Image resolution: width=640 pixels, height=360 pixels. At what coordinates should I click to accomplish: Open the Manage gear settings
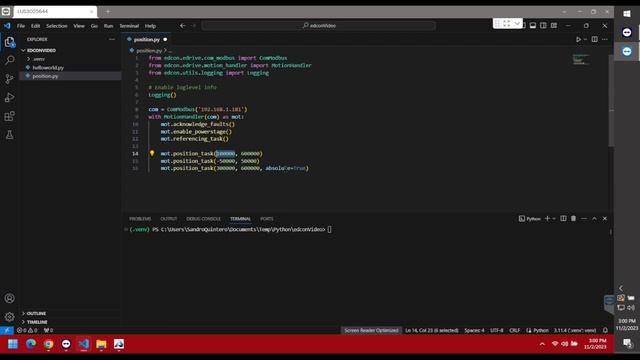[9, 317]
